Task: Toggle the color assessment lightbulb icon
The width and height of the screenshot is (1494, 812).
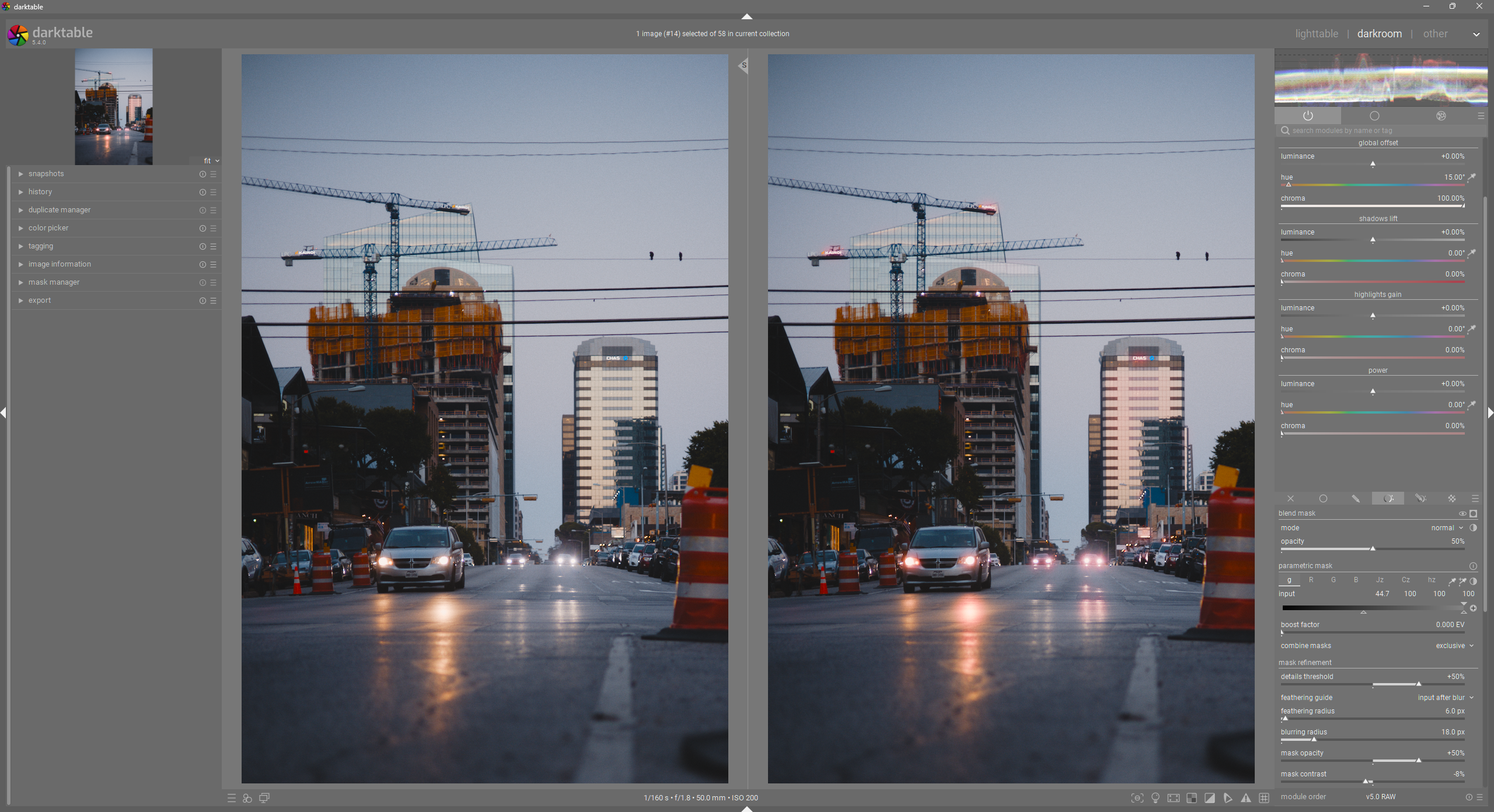Action: coord(1155,797)
